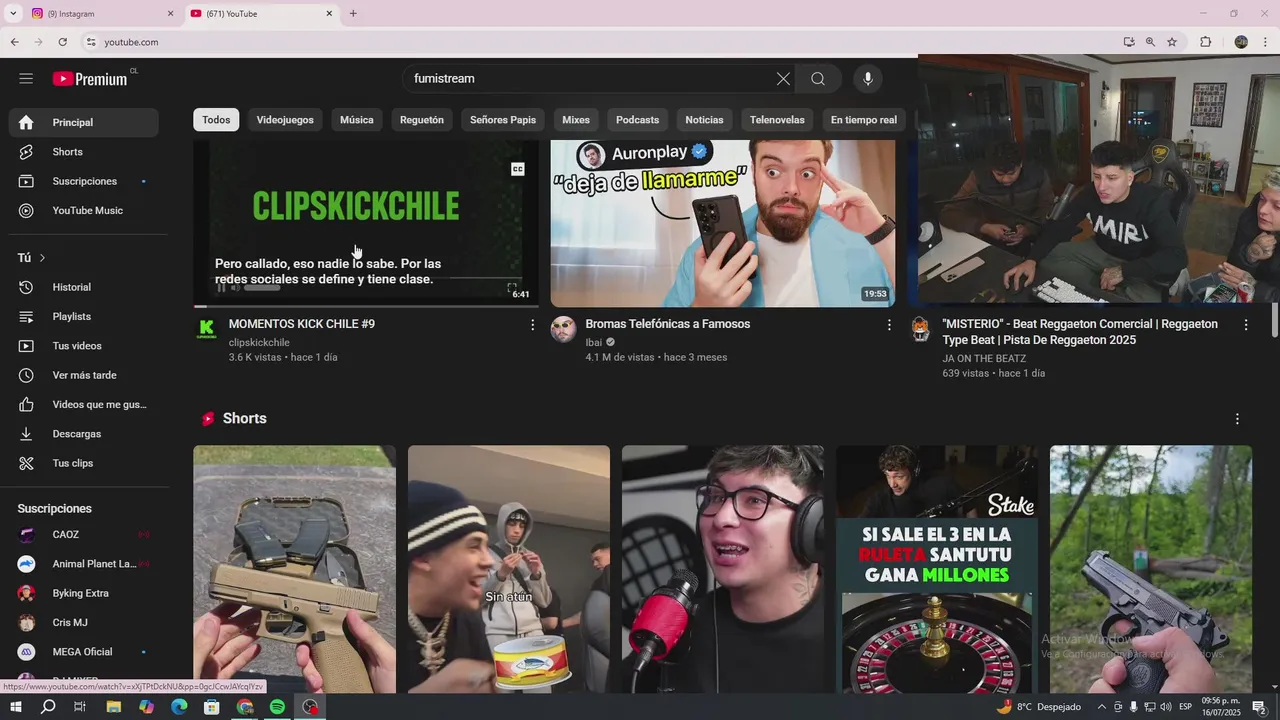Open options for MOMENTOS KICK CHILE #9
This screenshot has height=720, width=1280.
point(532,325)
